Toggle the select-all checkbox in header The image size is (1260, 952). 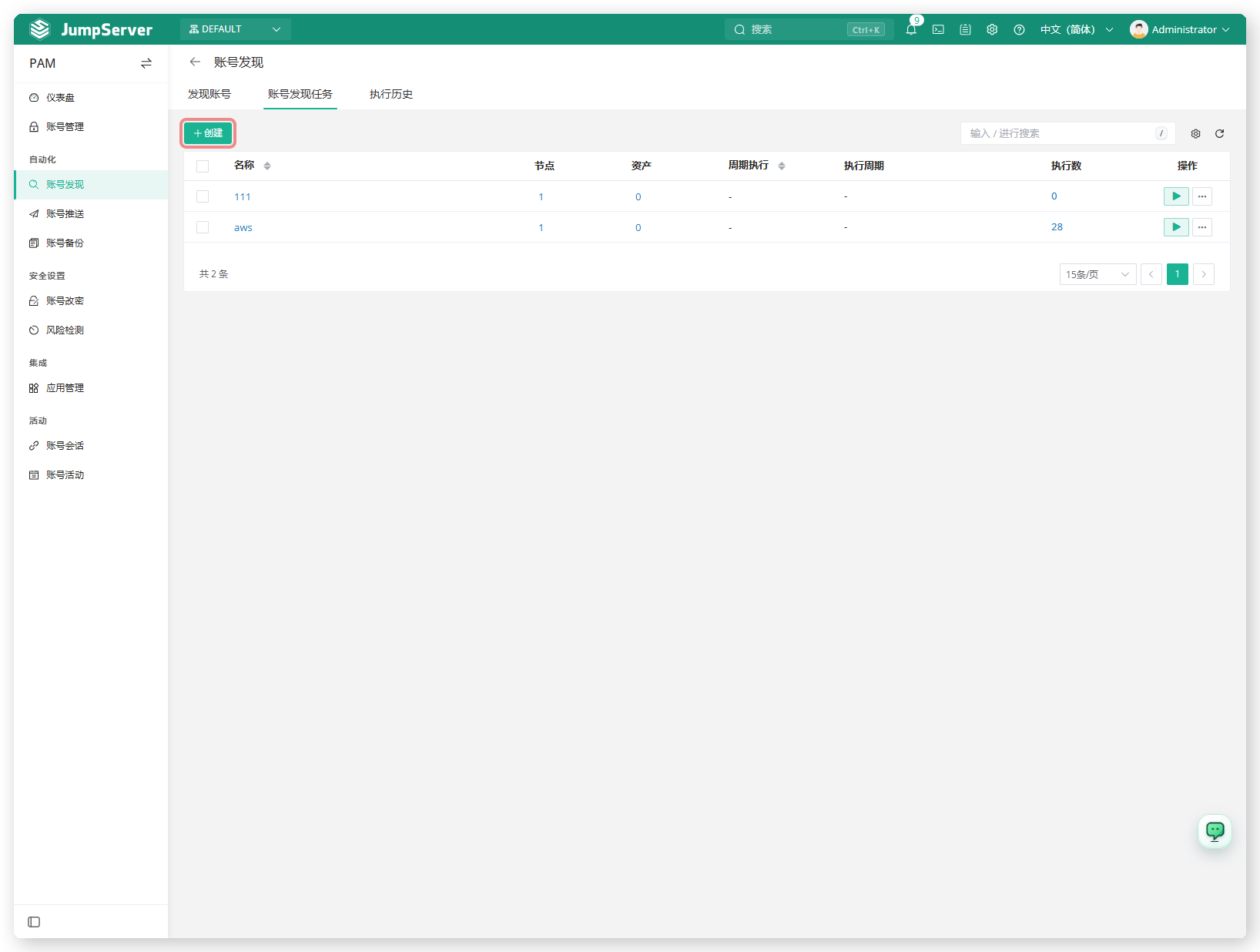click(203, 166)
